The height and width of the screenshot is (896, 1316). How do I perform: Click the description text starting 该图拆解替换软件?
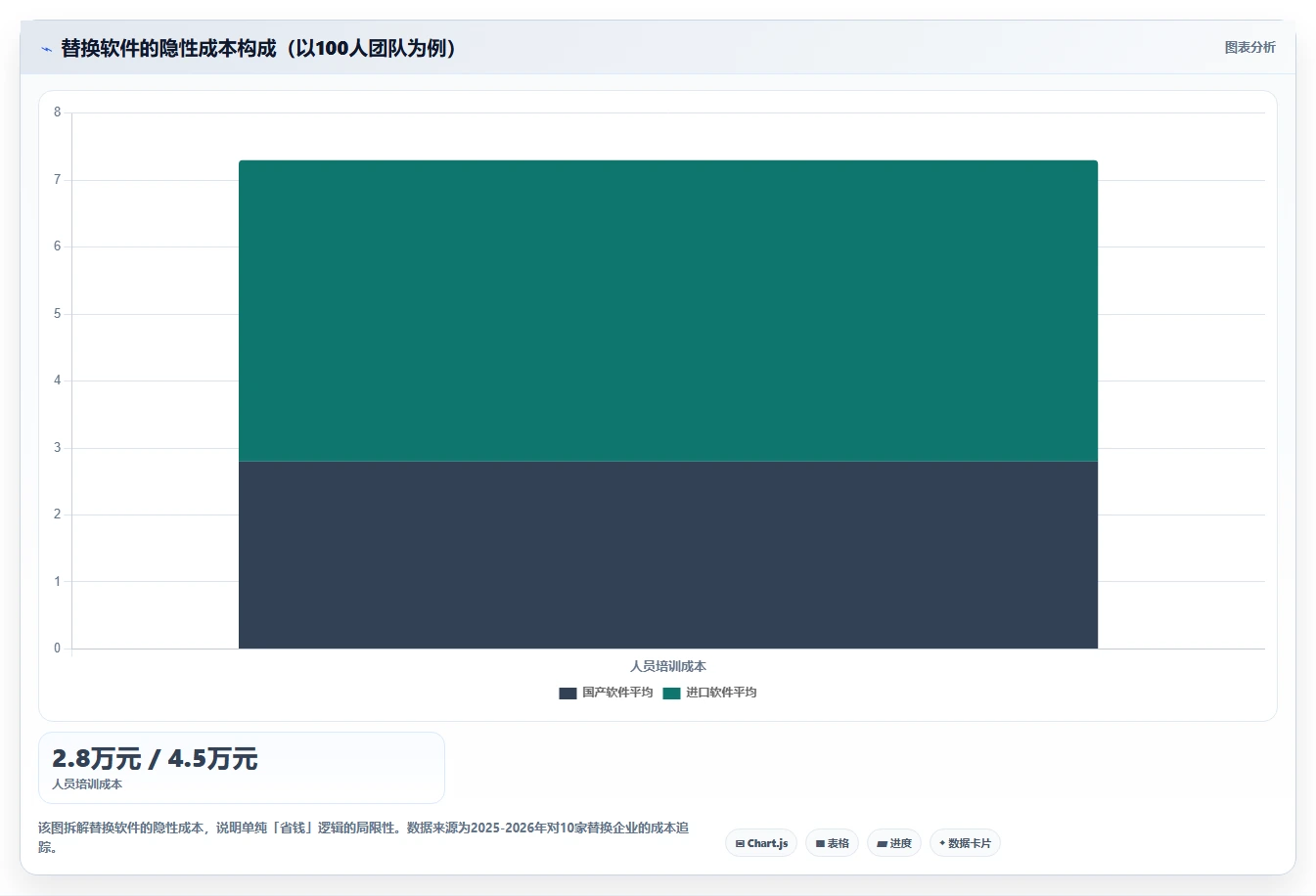[364, 837]
